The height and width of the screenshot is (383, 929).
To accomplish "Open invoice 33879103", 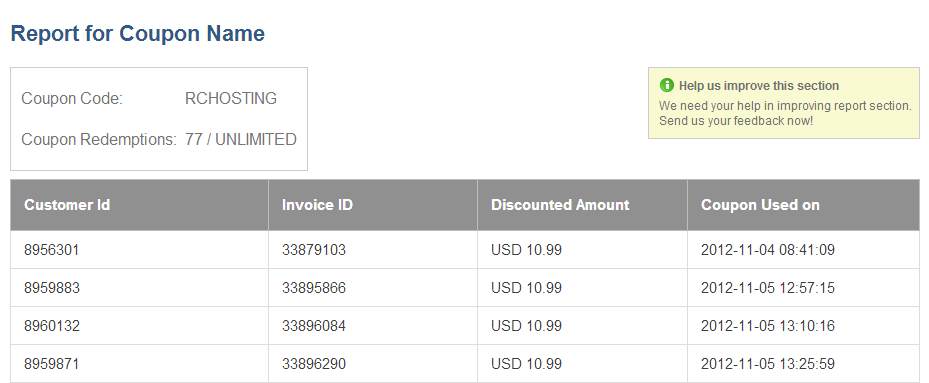I will pos(314,250).
